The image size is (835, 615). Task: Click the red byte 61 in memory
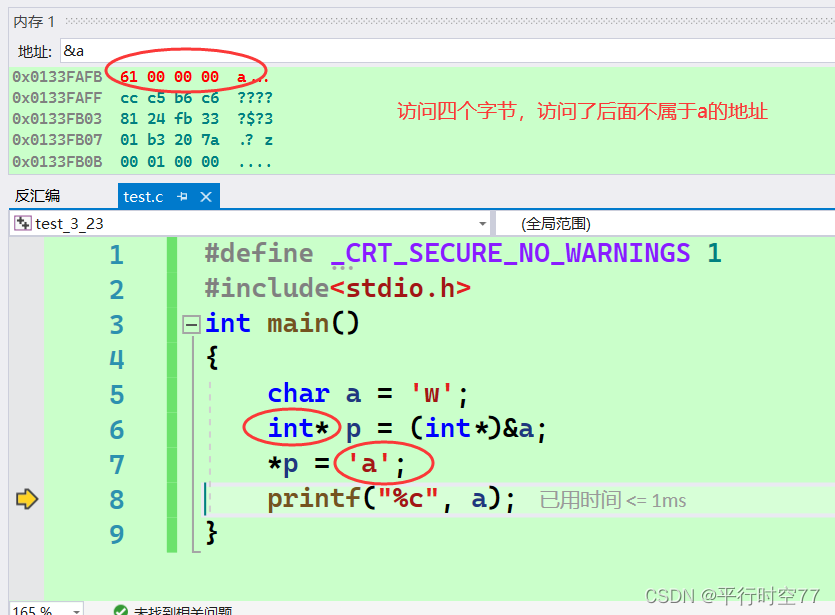pyautogui.click(x=129, y=77)
